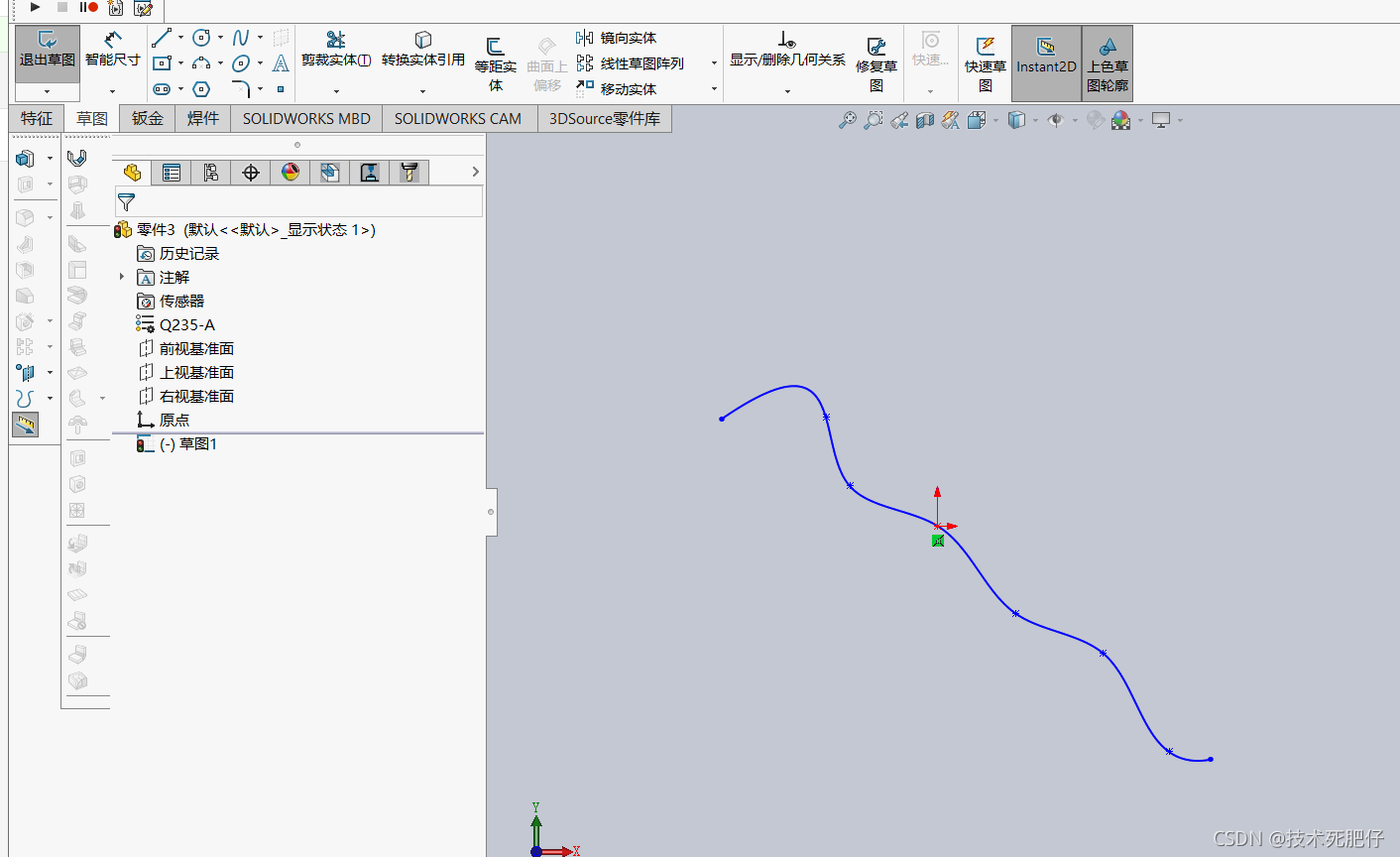Image resolution: width=1400 pixels, height=857 pixels.
Task: Open Trim Entities dropdown arrow
Action: tap(336, 91)
